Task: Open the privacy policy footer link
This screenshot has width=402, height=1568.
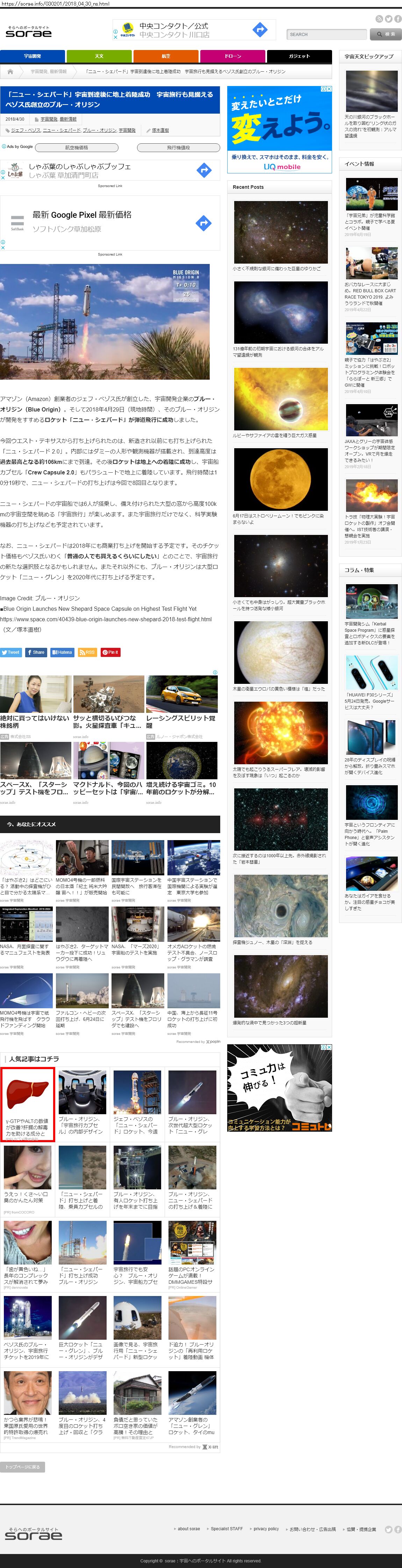Action: [x=266, y=1528]
